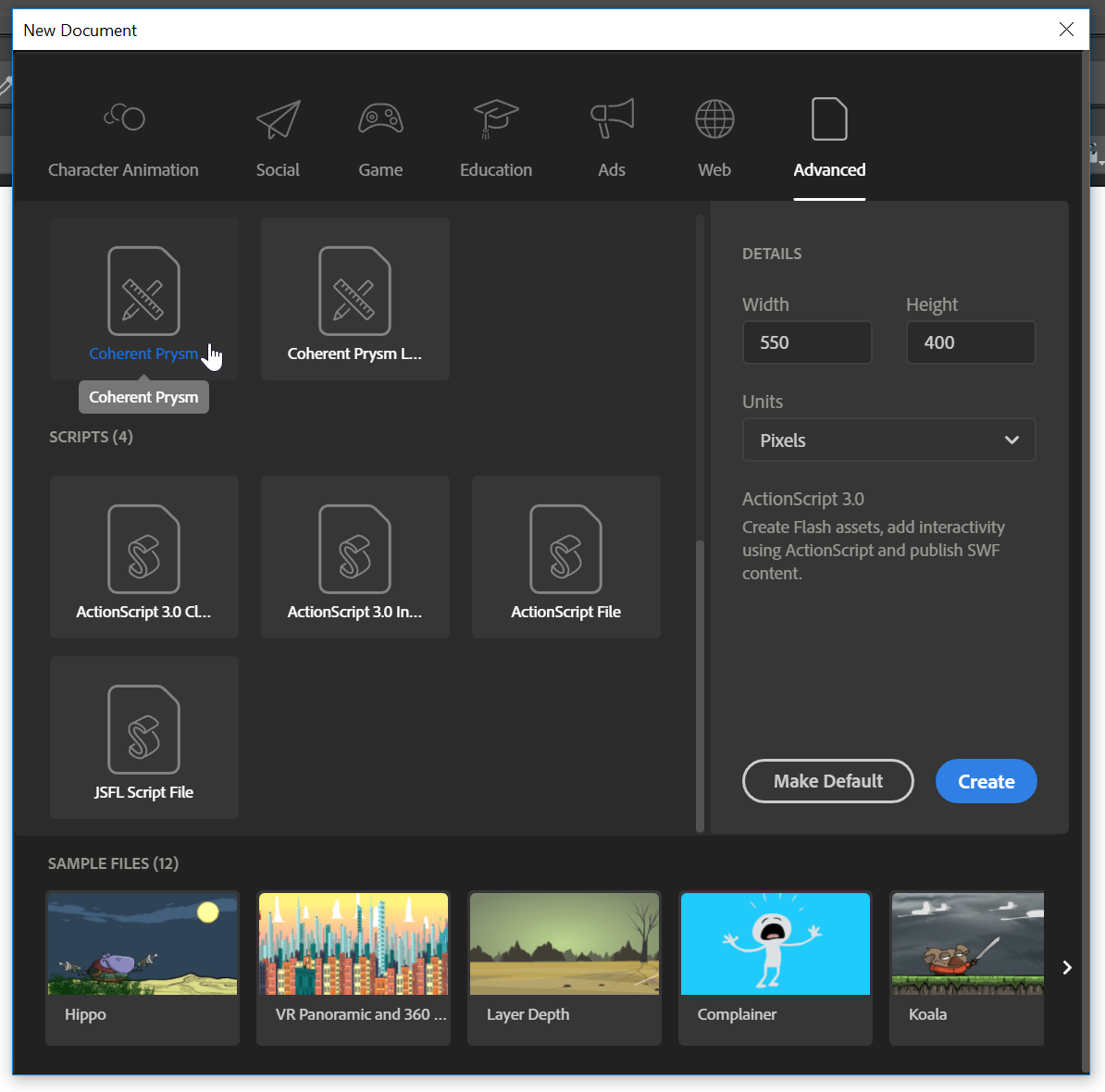Viewport: 1105px width, 1092px height.
Task: Open the Web tab label
Action: [x=714, y=169]
